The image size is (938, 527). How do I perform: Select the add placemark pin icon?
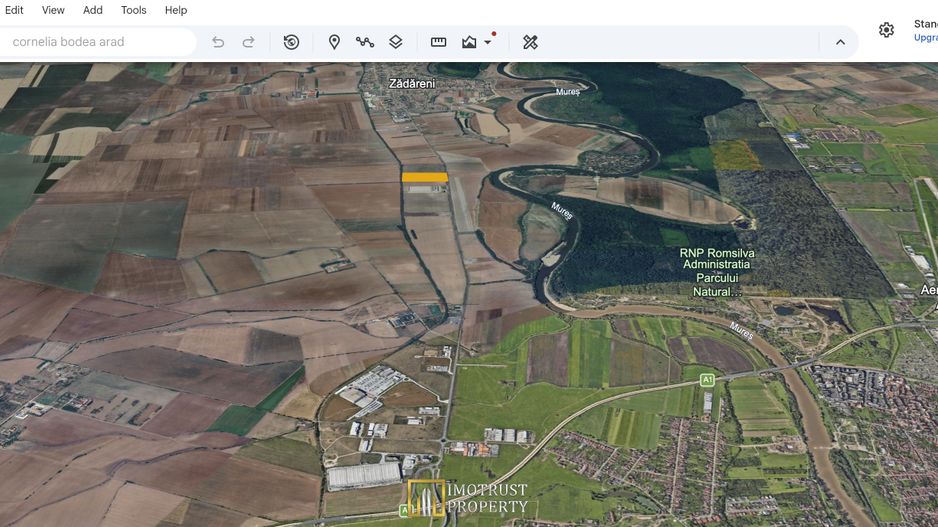pyautogui.click(x=334, y=42)
